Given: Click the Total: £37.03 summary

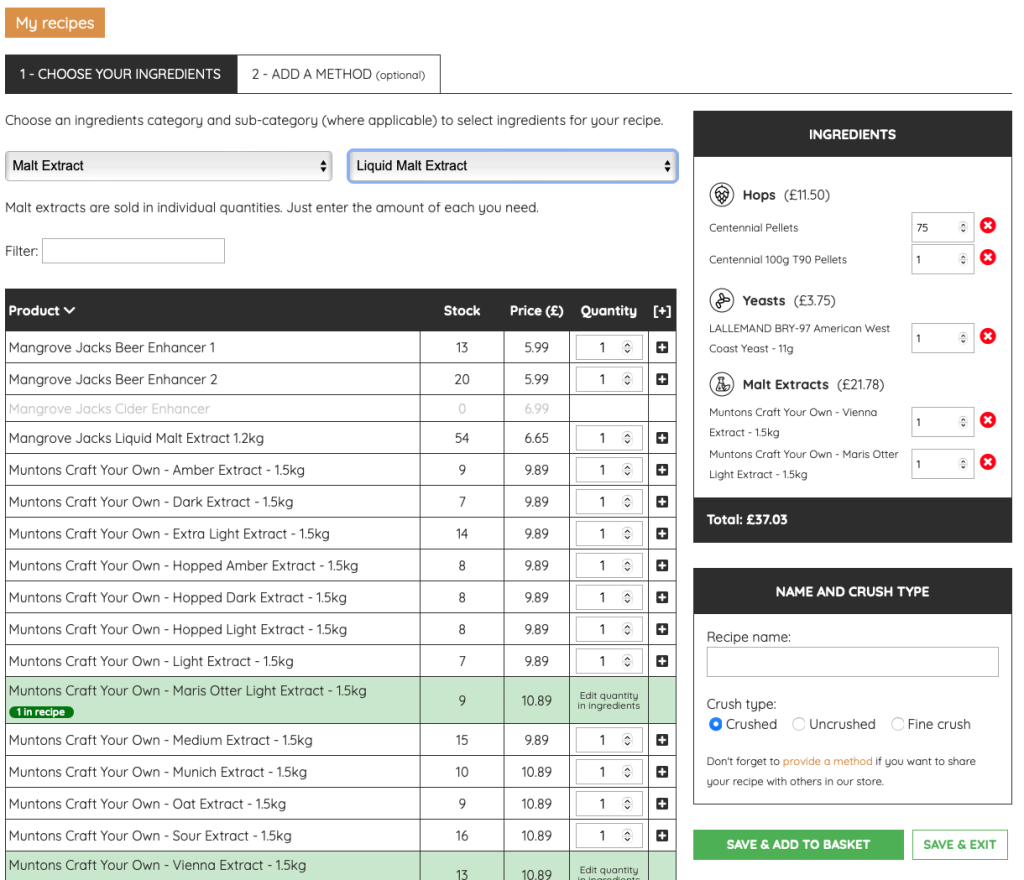Looking at the screenshot, I should (747, 520).
